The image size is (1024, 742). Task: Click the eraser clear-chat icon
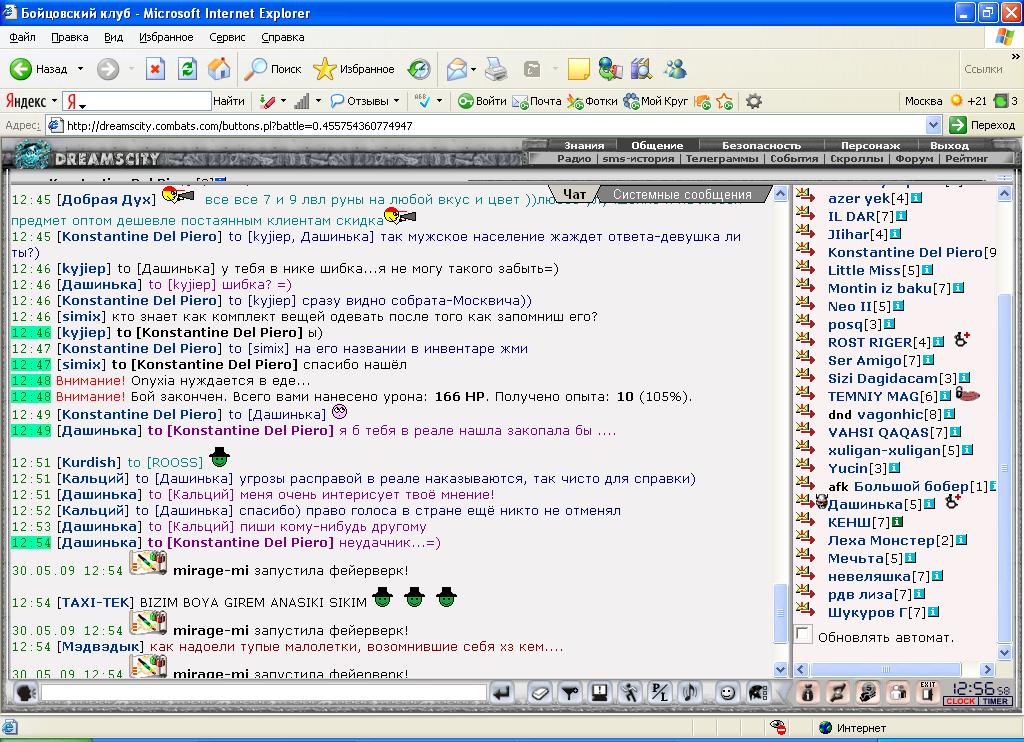click(x=539, y=692)
